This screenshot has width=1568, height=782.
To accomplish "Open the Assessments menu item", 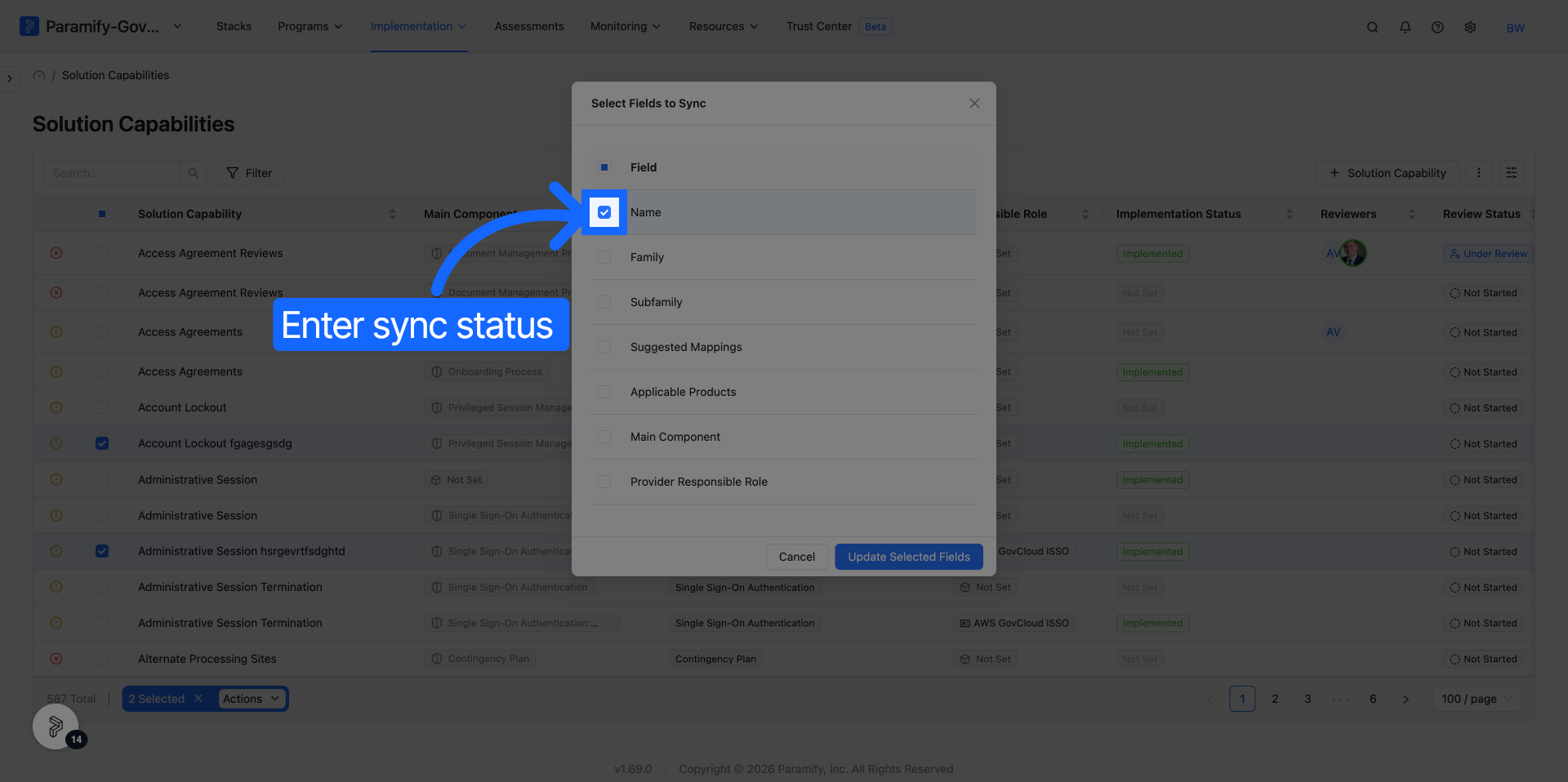I will tap(529, 26).
